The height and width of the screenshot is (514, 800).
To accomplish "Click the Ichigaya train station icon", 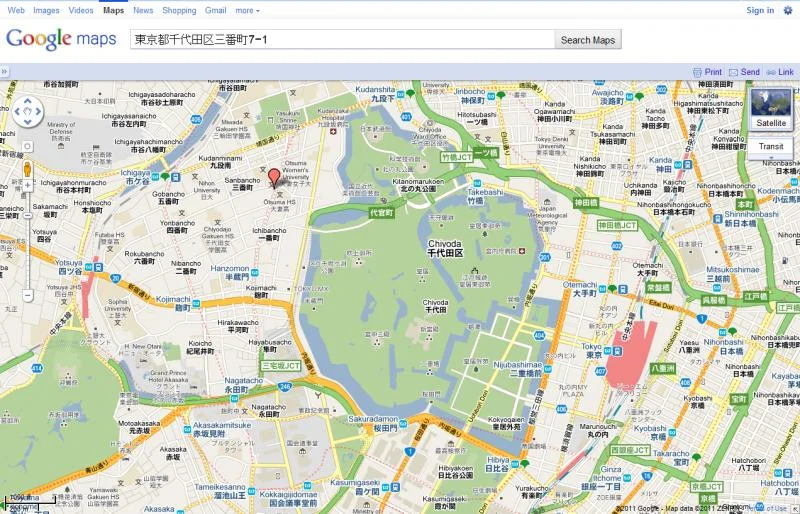I will tap(176, 177).
